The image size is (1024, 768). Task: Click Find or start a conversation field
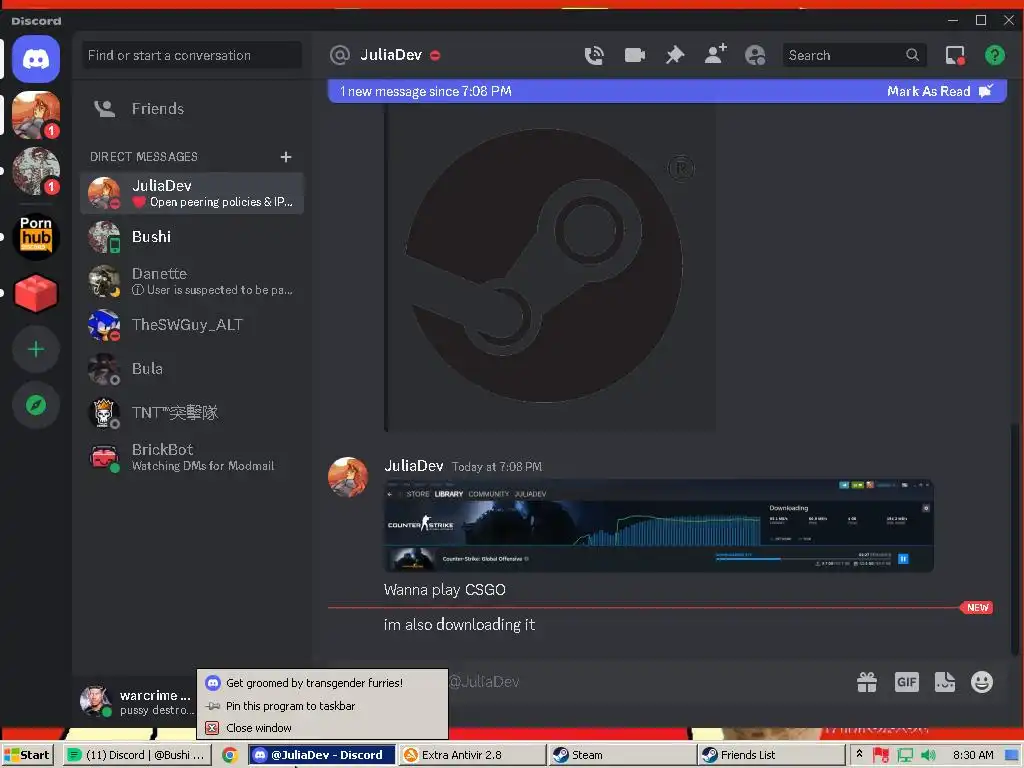point(191,56)
